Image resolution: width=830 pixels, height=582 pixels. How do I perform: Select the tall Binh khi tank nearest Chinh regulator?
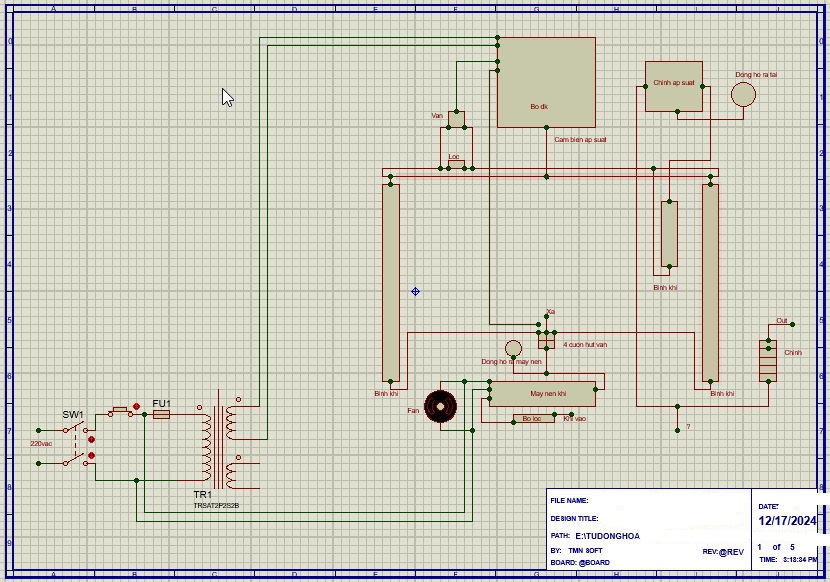(710, 283)
